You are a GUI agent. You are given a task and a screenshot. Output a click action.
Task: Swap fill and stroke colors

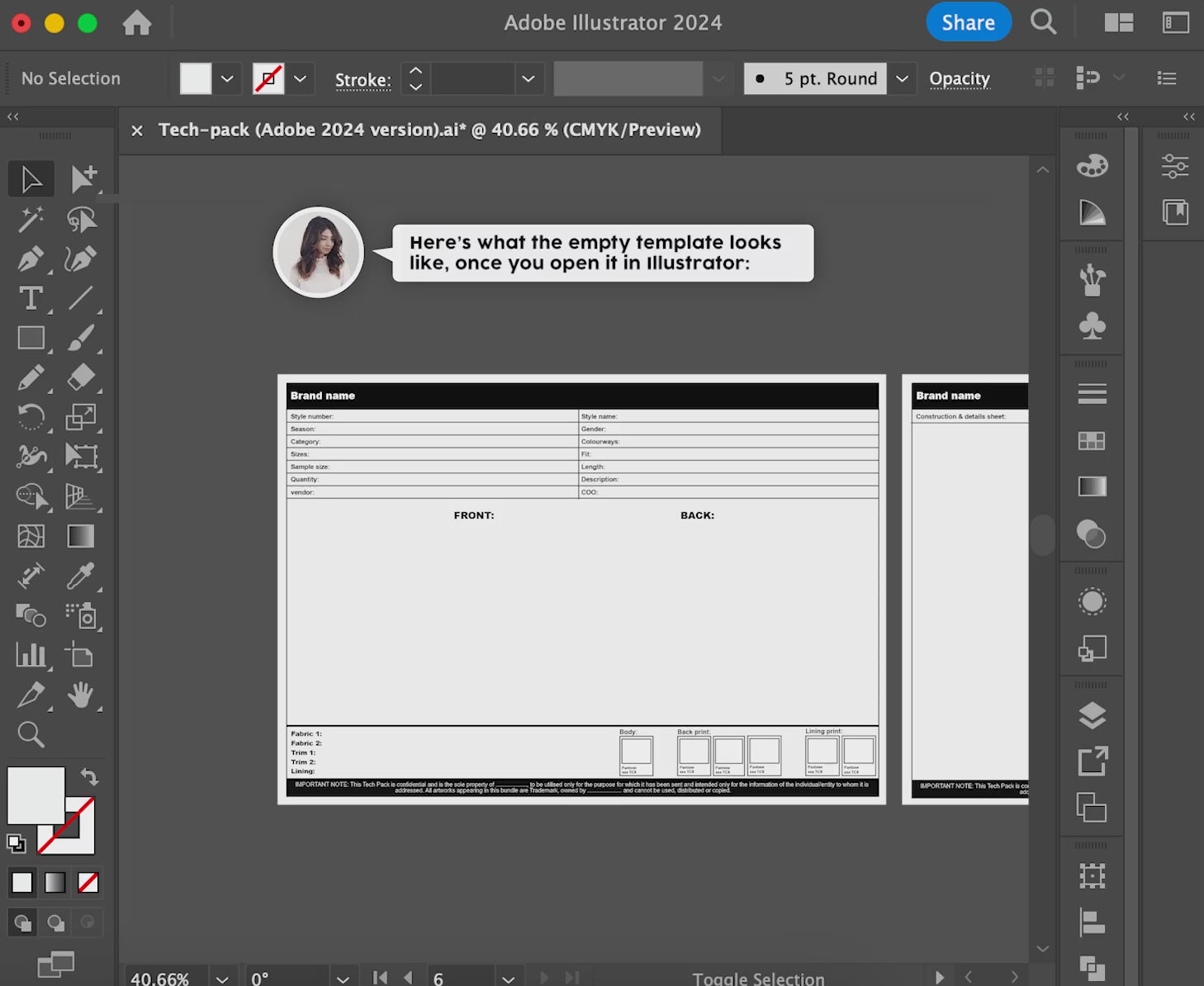click(89, 776)
